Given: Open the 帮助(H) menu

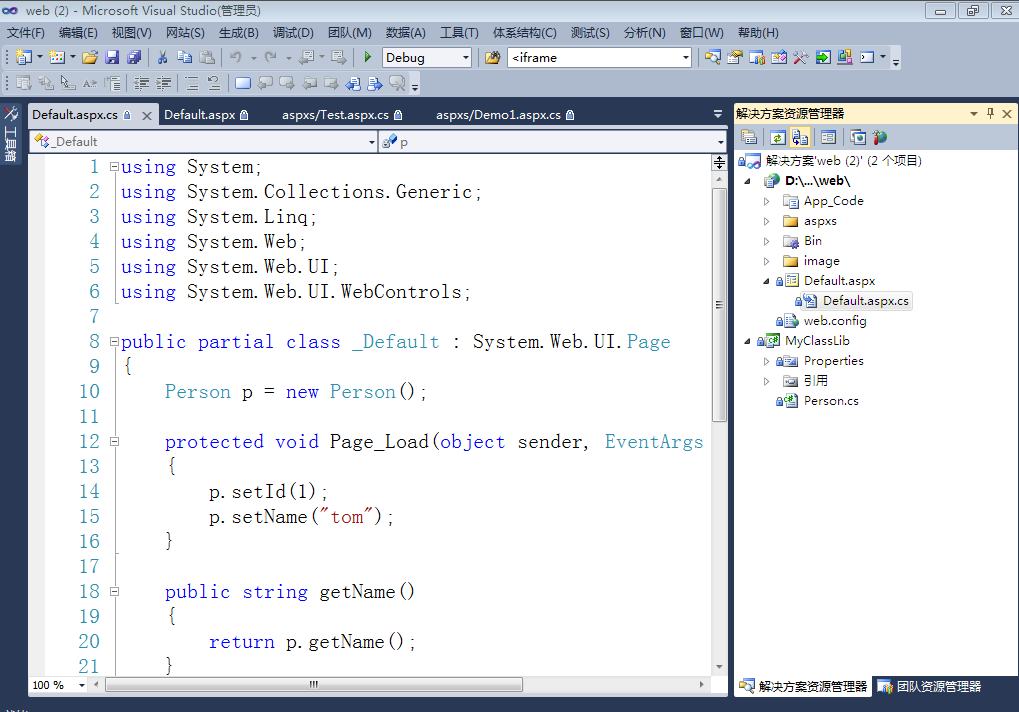Looking at the screenshot, I should [x=758, y=32].
